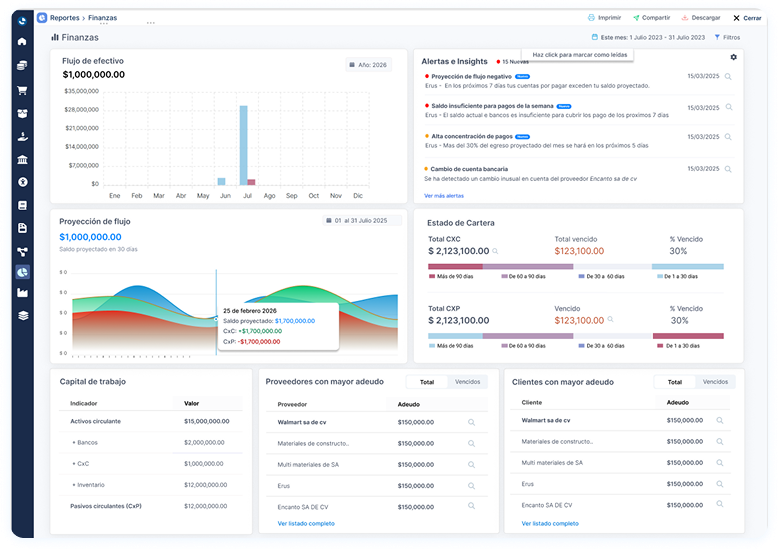Click the Más de 90 días CXC bar segment
778x550 pixels.
click(x=455, y=266)
